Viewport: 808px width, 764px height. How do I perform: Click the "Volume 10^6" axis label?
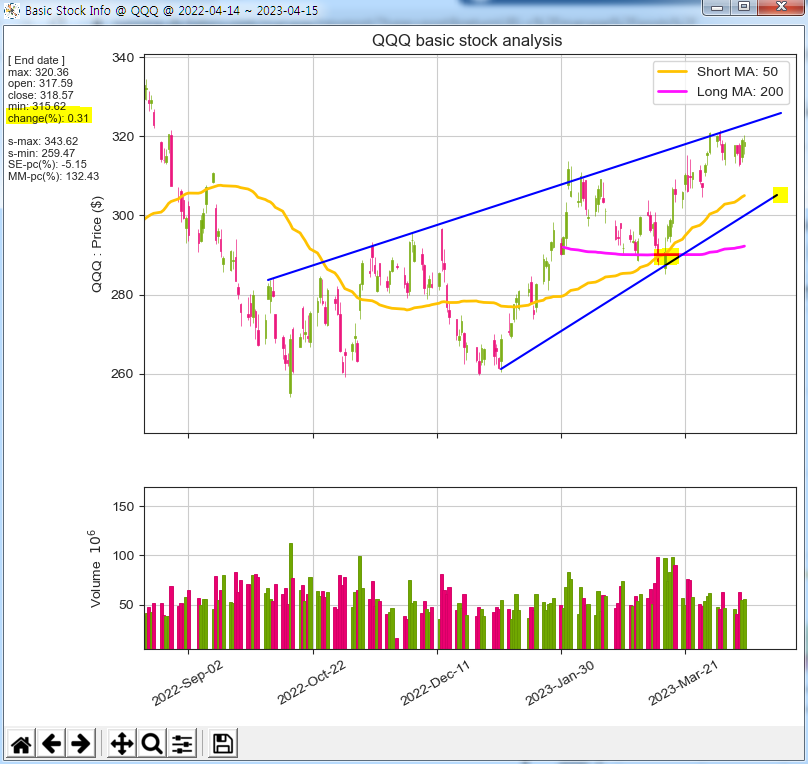95,568
